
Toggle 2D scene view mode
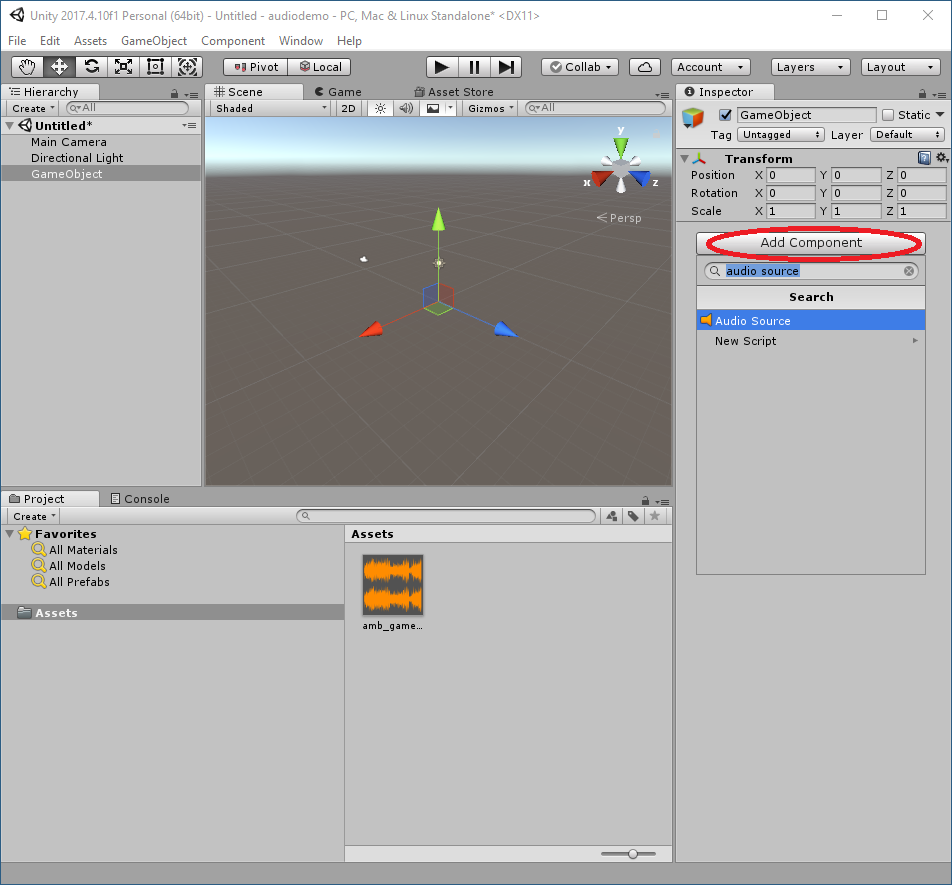(x=348, y=108)
